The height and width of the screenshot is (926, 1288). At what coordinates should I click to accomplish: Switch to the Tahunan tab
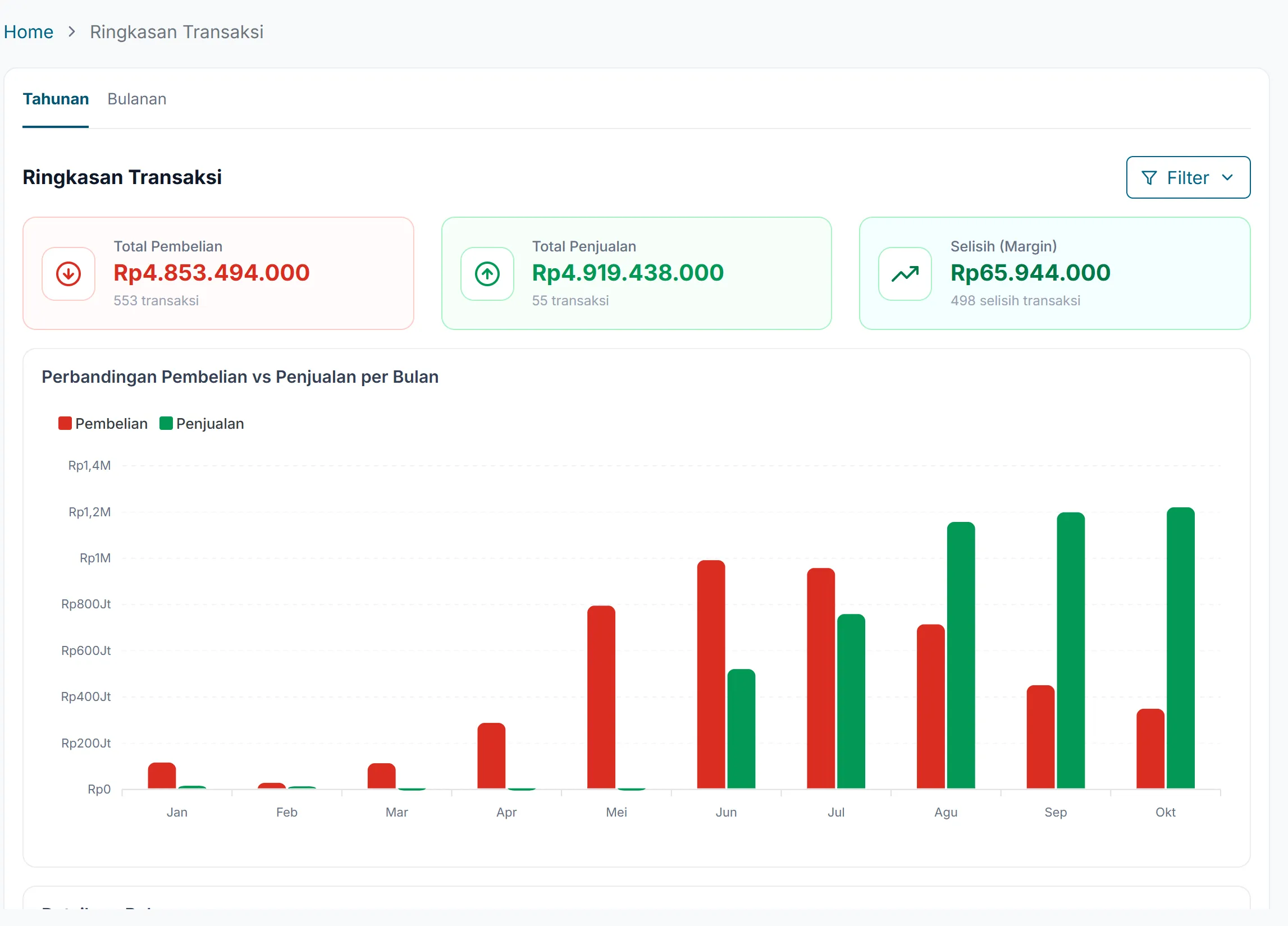[56, 99]
